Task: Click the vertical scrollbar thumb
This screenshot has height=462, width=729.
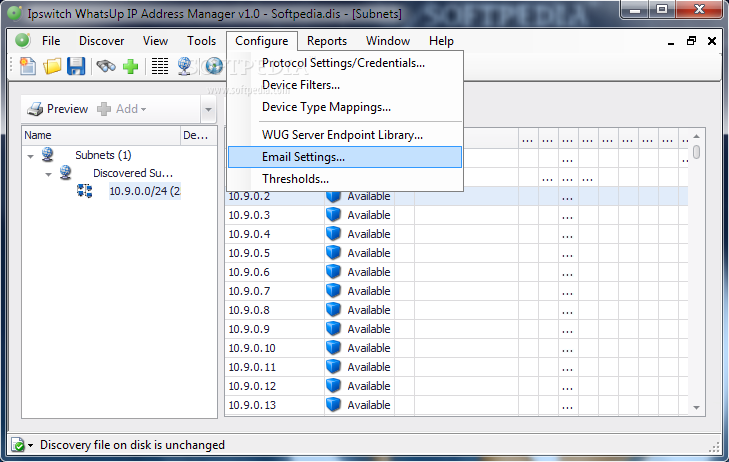Action: (x=696, y=152)
